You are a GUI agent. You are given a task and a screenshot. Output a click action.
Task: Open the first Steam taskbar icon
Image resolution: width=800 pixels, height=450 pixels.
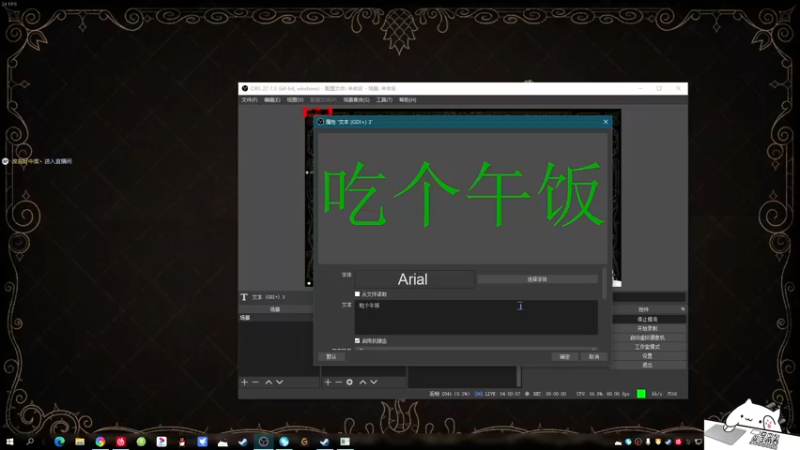point(243,442)
